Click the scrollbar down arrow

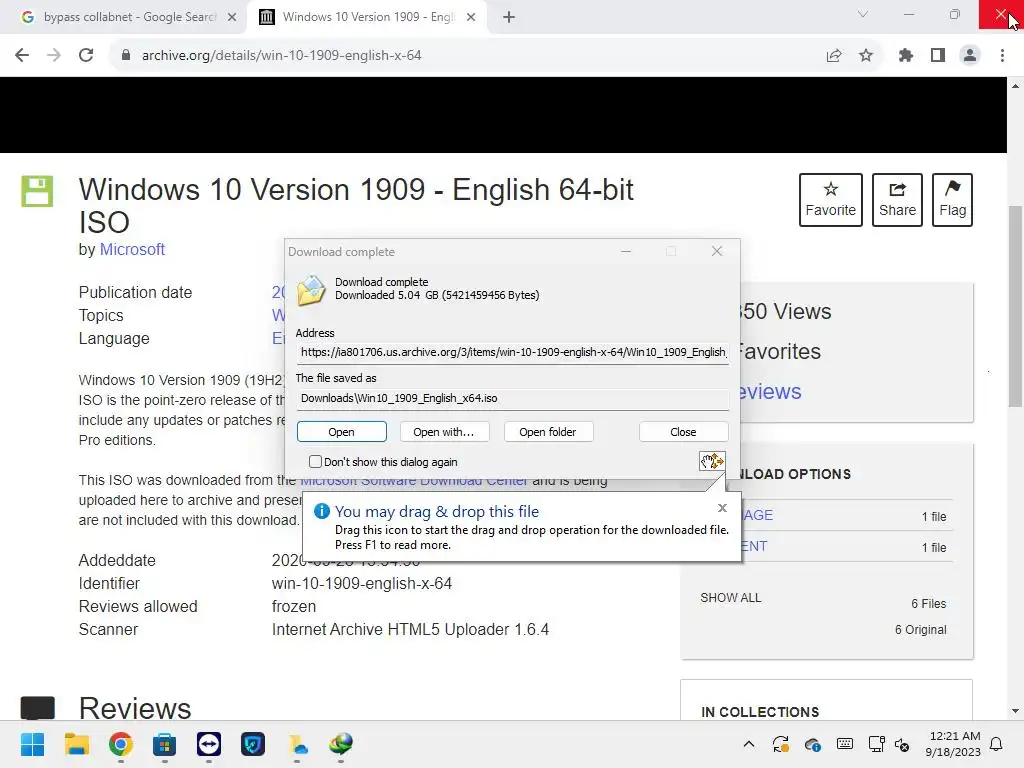point(1015,711)
